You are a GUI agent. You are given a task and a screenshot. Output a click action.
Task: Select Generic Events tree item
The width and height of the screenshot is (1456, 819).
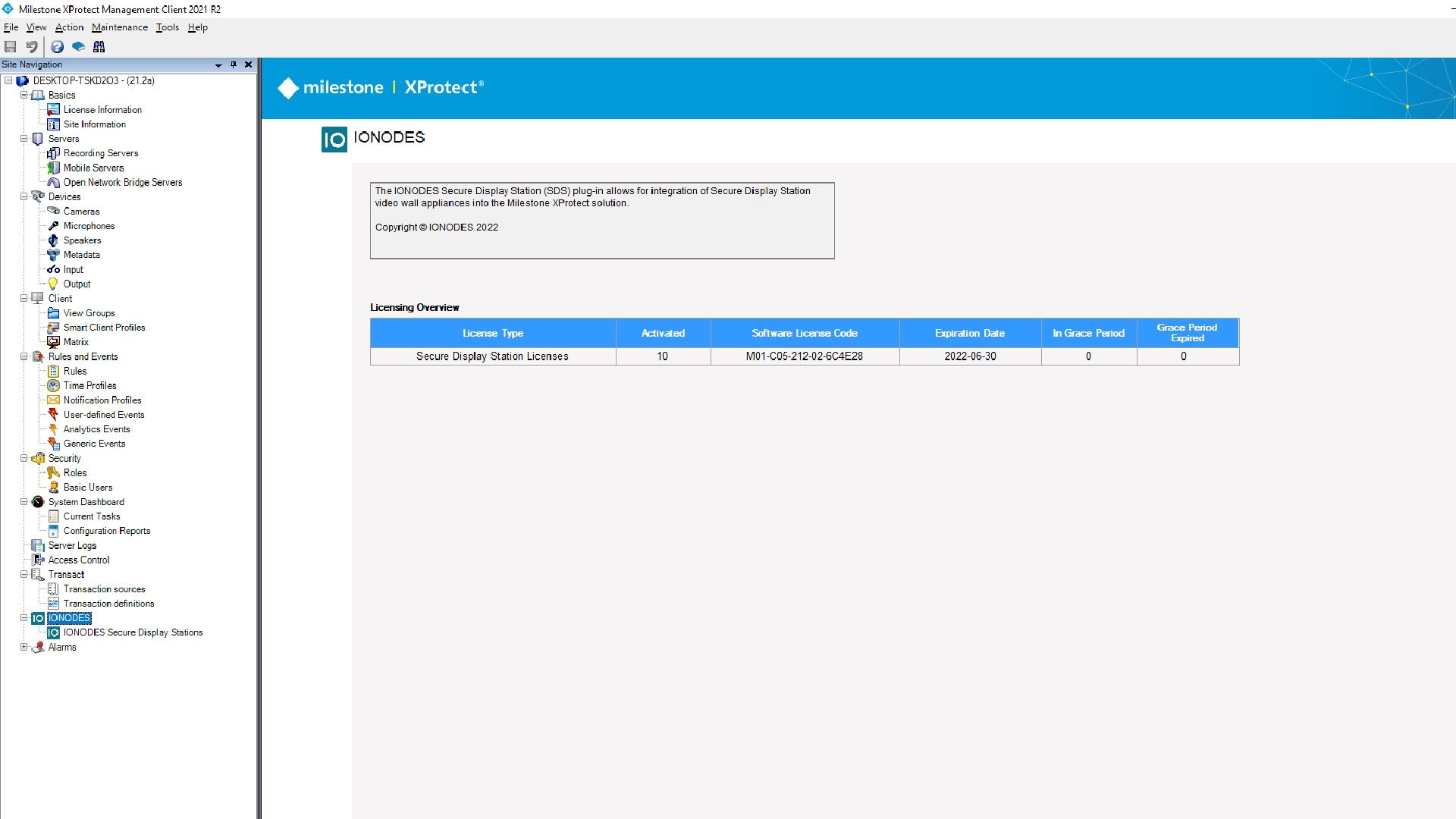click(94, 444)
